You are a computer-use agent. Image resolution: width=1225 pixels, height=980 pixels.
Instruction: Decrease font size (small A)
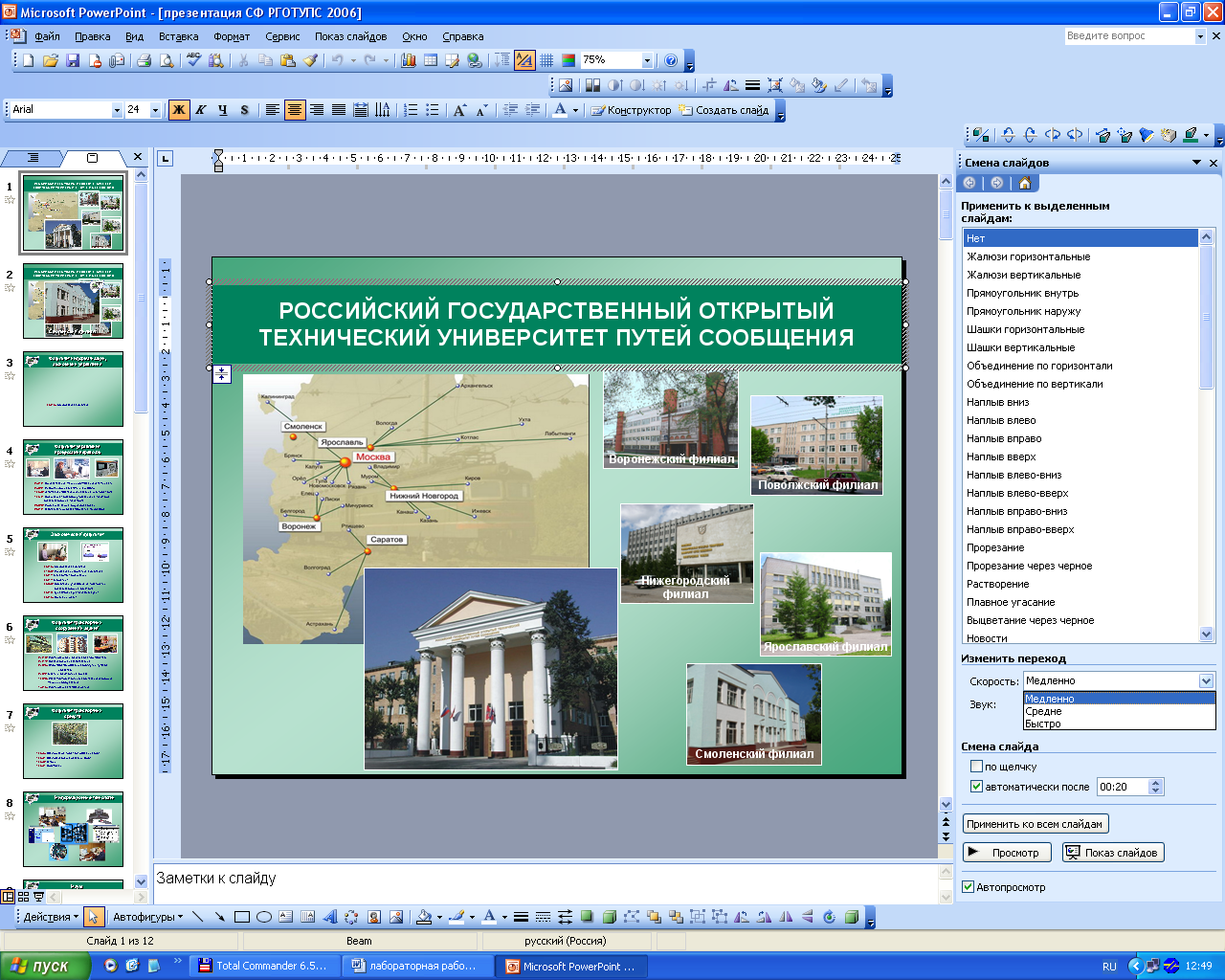coord(482,110)
